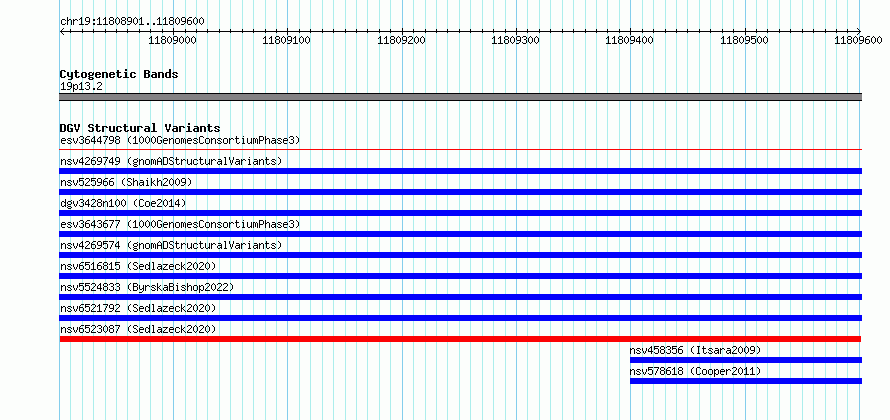Open the nsv6521792 (Sedlazeck2020) label
Viewport: 890px width, 420px height.
click(x=138, y=308)
